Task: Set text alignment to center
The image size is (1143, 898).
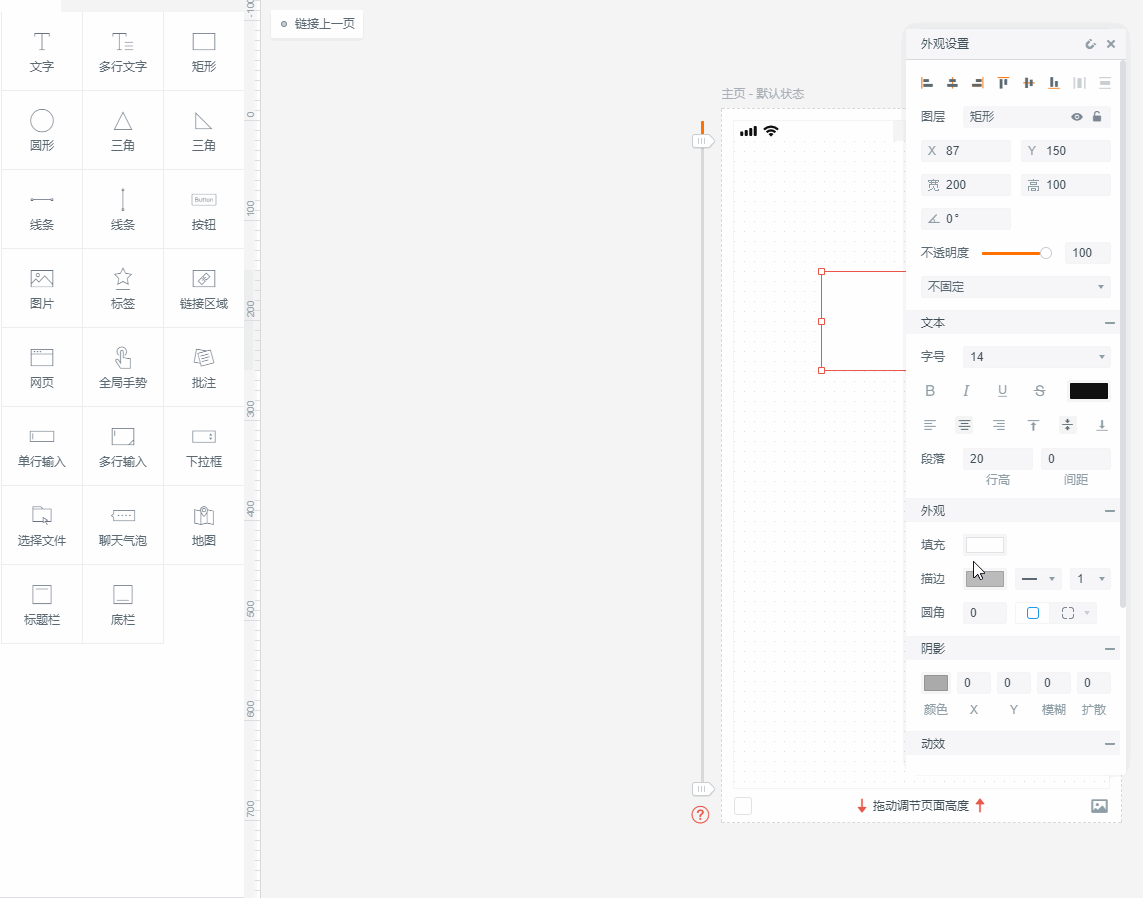Action: pos(964,425)
